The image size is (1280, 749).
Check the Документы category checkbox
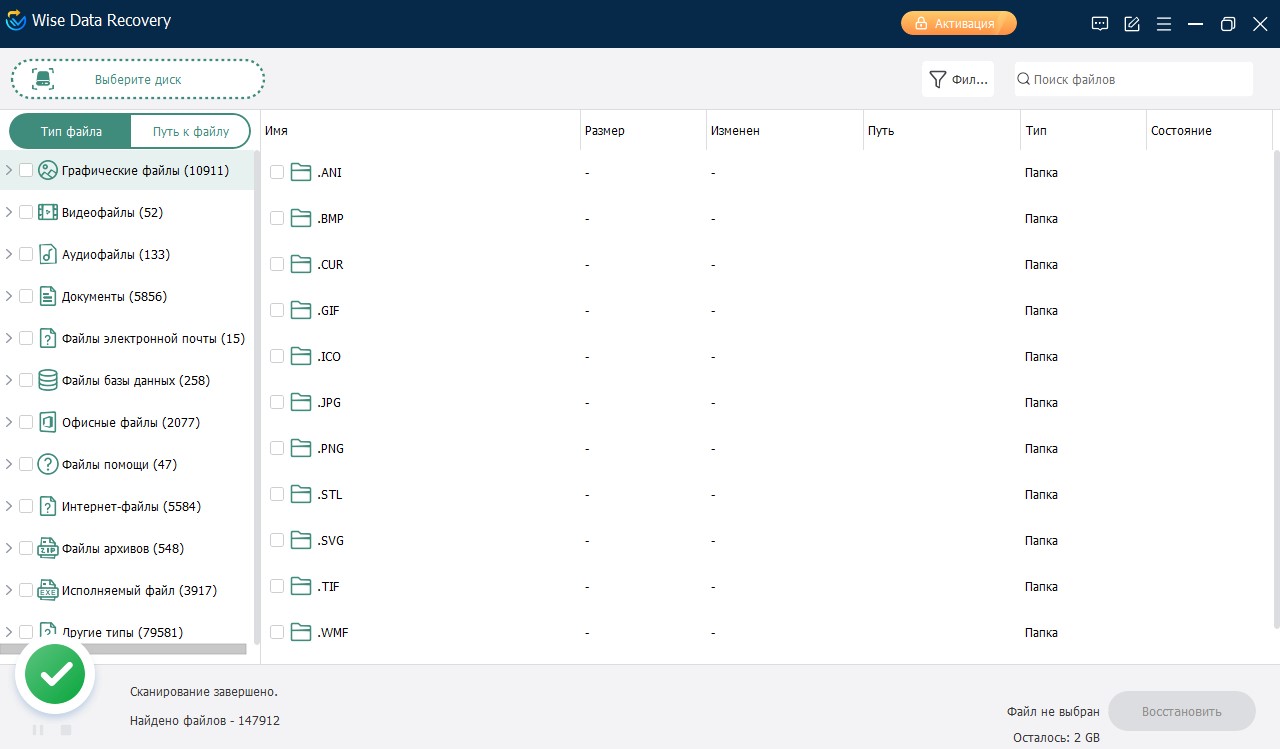click(x=26, y=297)
